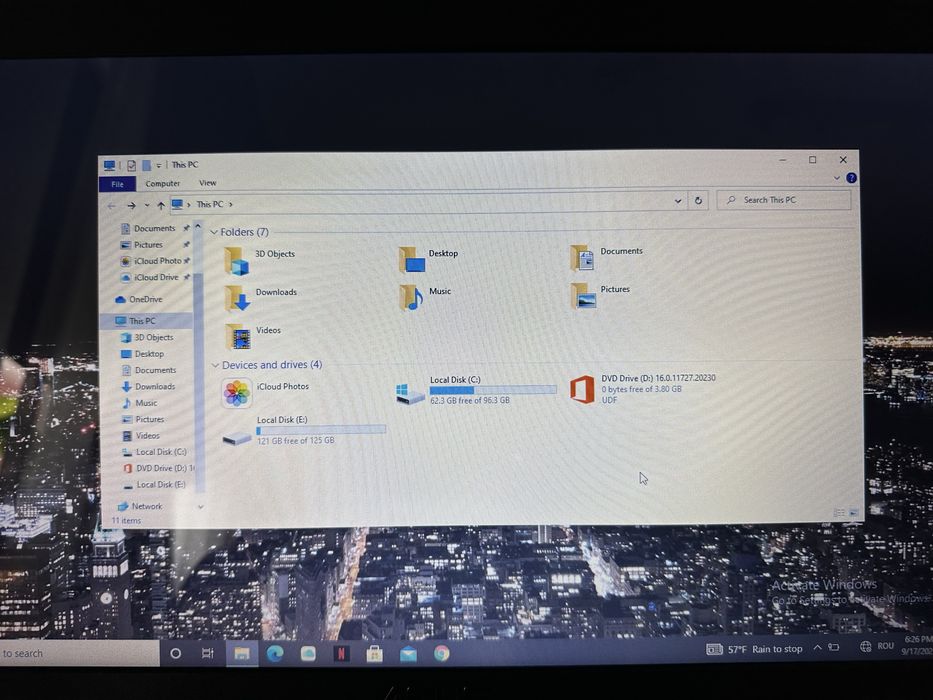933x700 pixels.
Task: Click the Forward navigation arrow
Action: (131, 205)
